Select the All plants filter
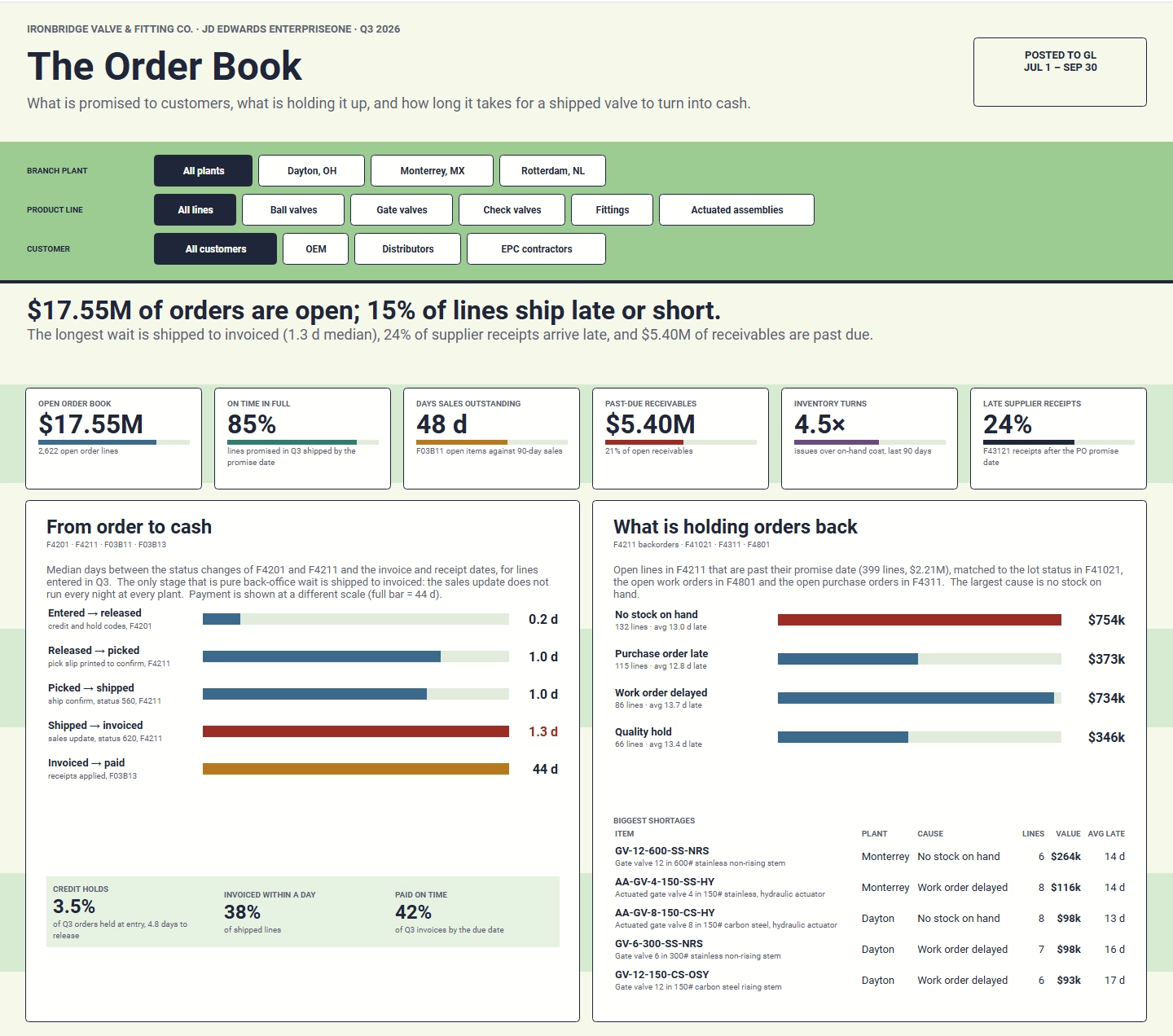 click(203, 171)
